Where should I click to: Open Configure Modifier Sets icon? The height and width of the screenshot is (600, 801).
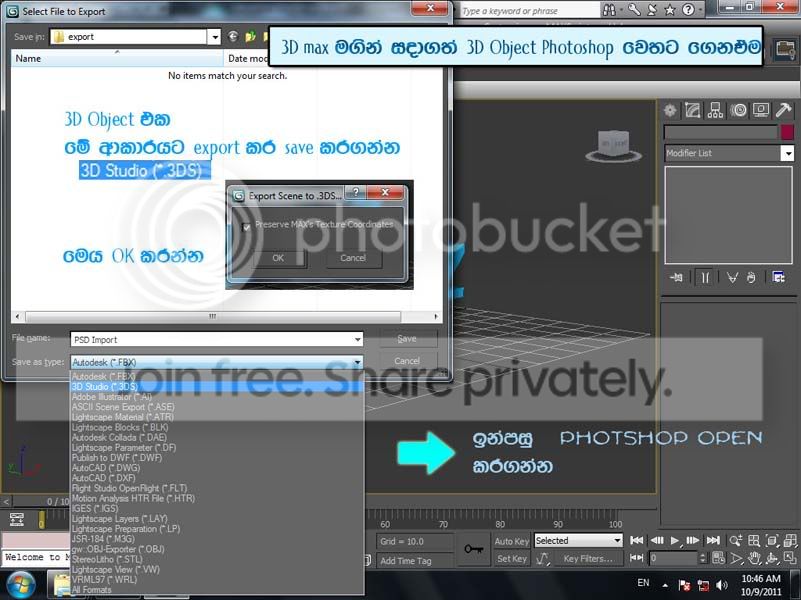click(x=778, y=277)
